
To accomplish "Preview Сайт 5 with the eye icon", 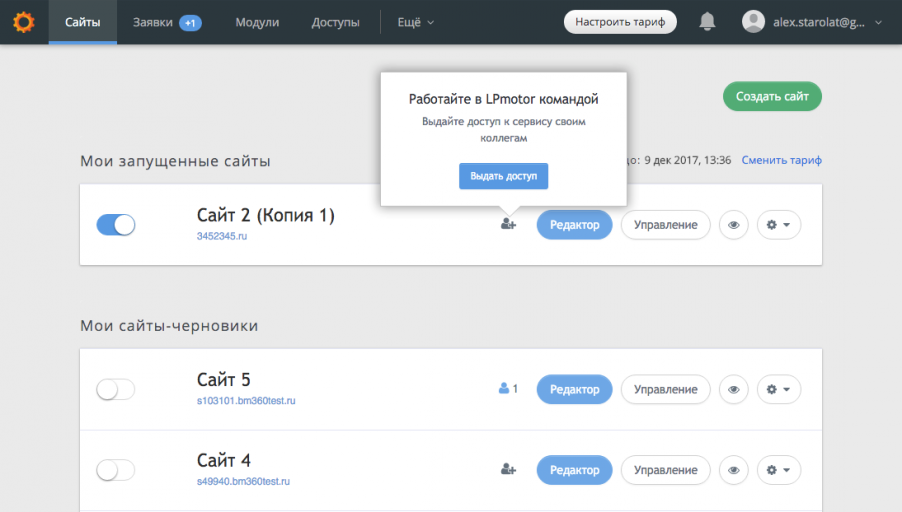I will 733,389.
